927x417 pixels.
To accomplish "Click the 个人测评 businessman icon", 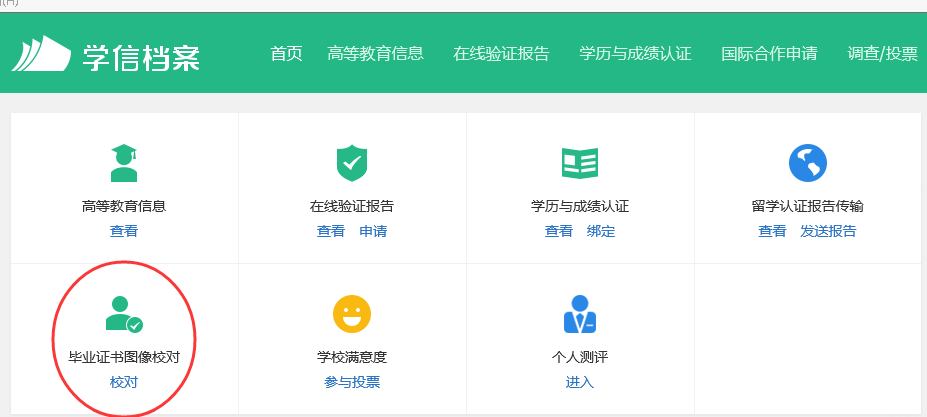I will click(580, 314).
